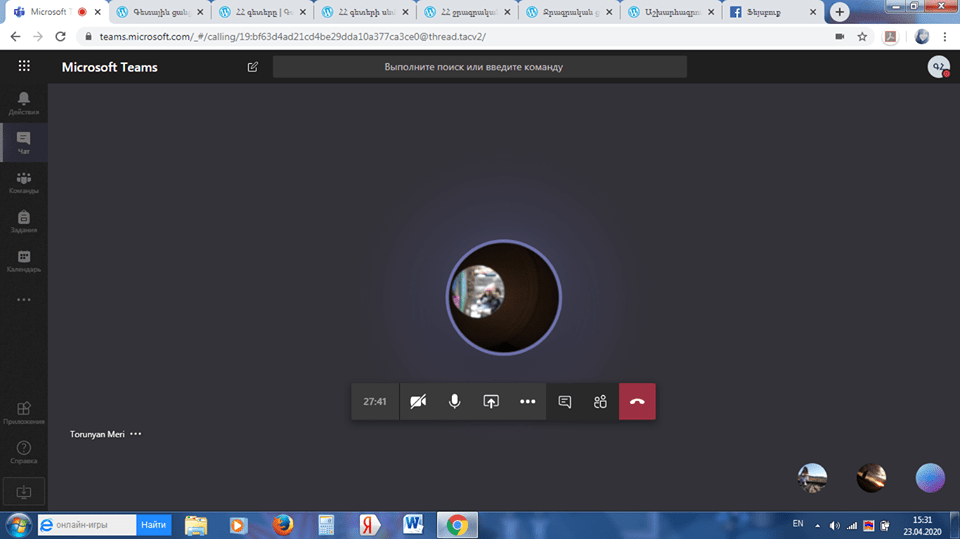Viewport: 960px width, 539px height.
Task: Toggle the camera on in call toolbar
Action: click(418, 401)
